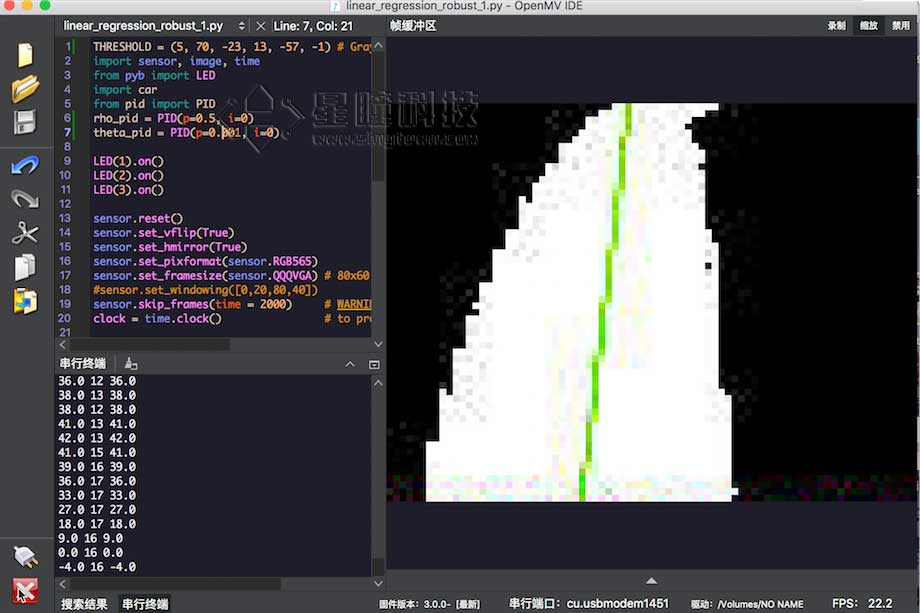Click terminal output row '42.0 13 42.0'
This screenshot has height=613, width=920.
(97, 438)
